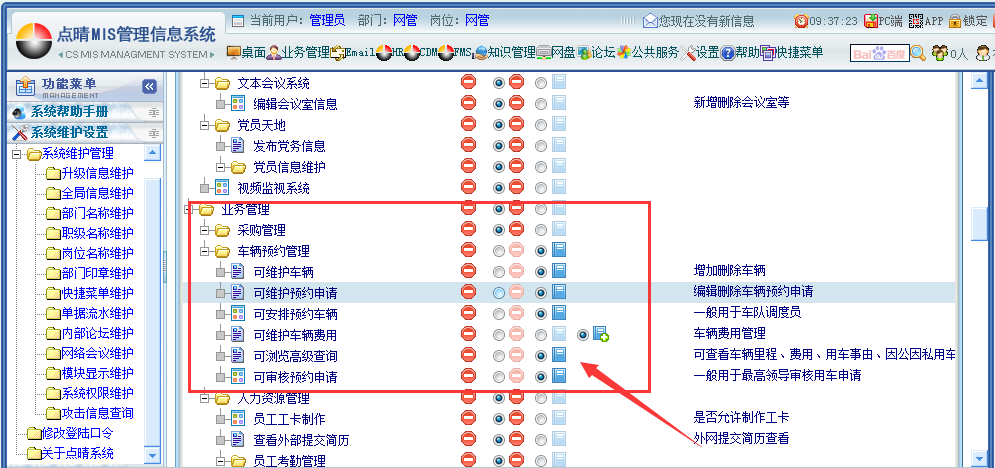Viewport: 995px width, 468px height.
Task: Click the magnifier search icon beside Baidu
Action: point(917,54)
